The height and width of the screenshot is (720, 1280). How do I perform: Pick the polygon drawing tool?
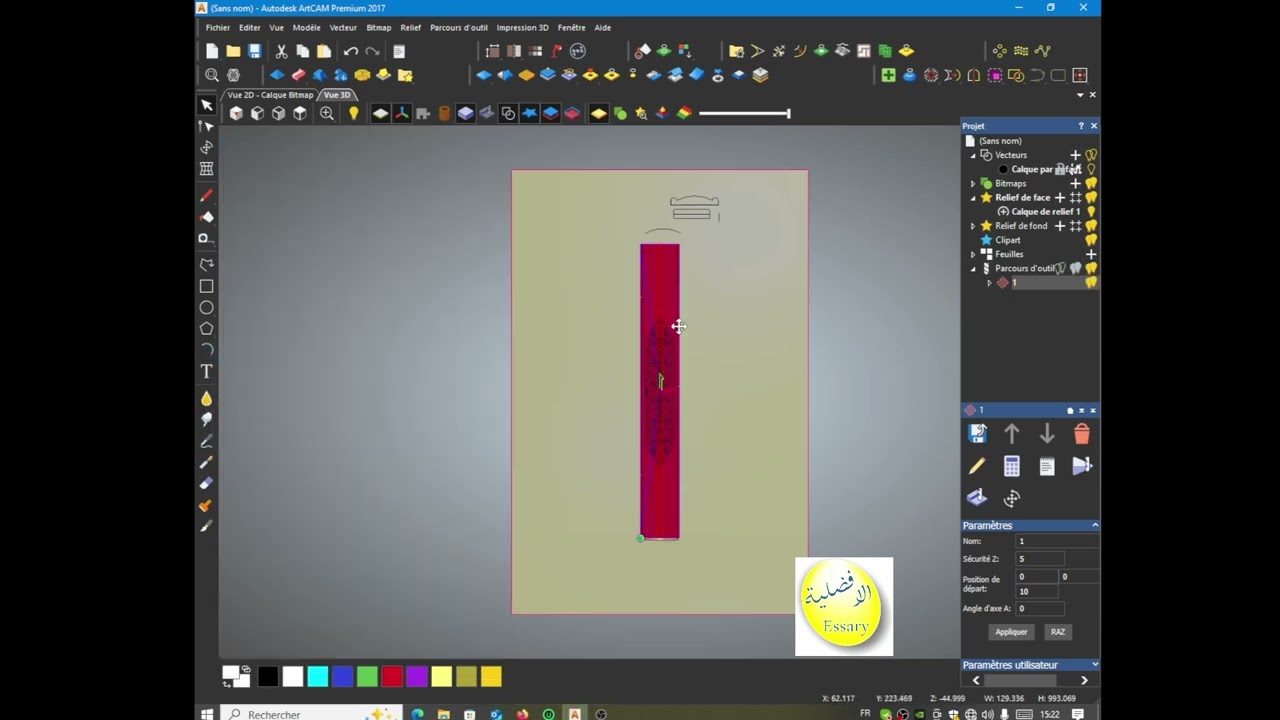click(207, 329)
